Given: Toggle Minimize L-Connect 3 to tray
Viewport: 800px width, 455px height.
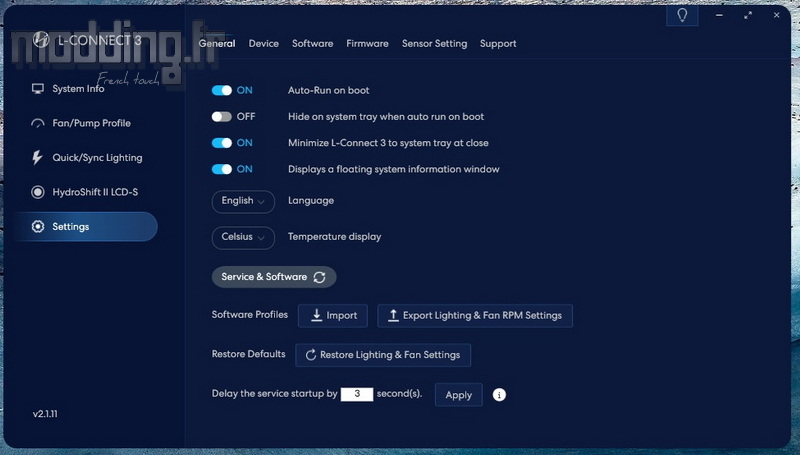Looking at the screenshot, I should point(222,143).
